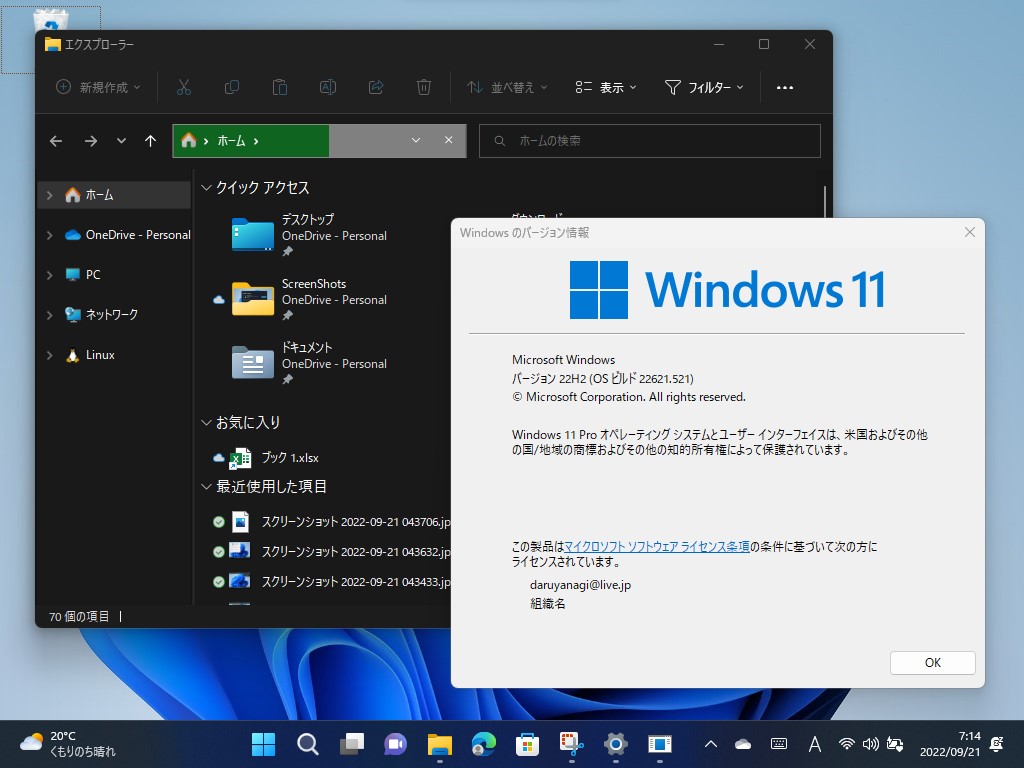1024x768 pixels.
Task: Expand the PC tree node chevron
Action: 50,275
